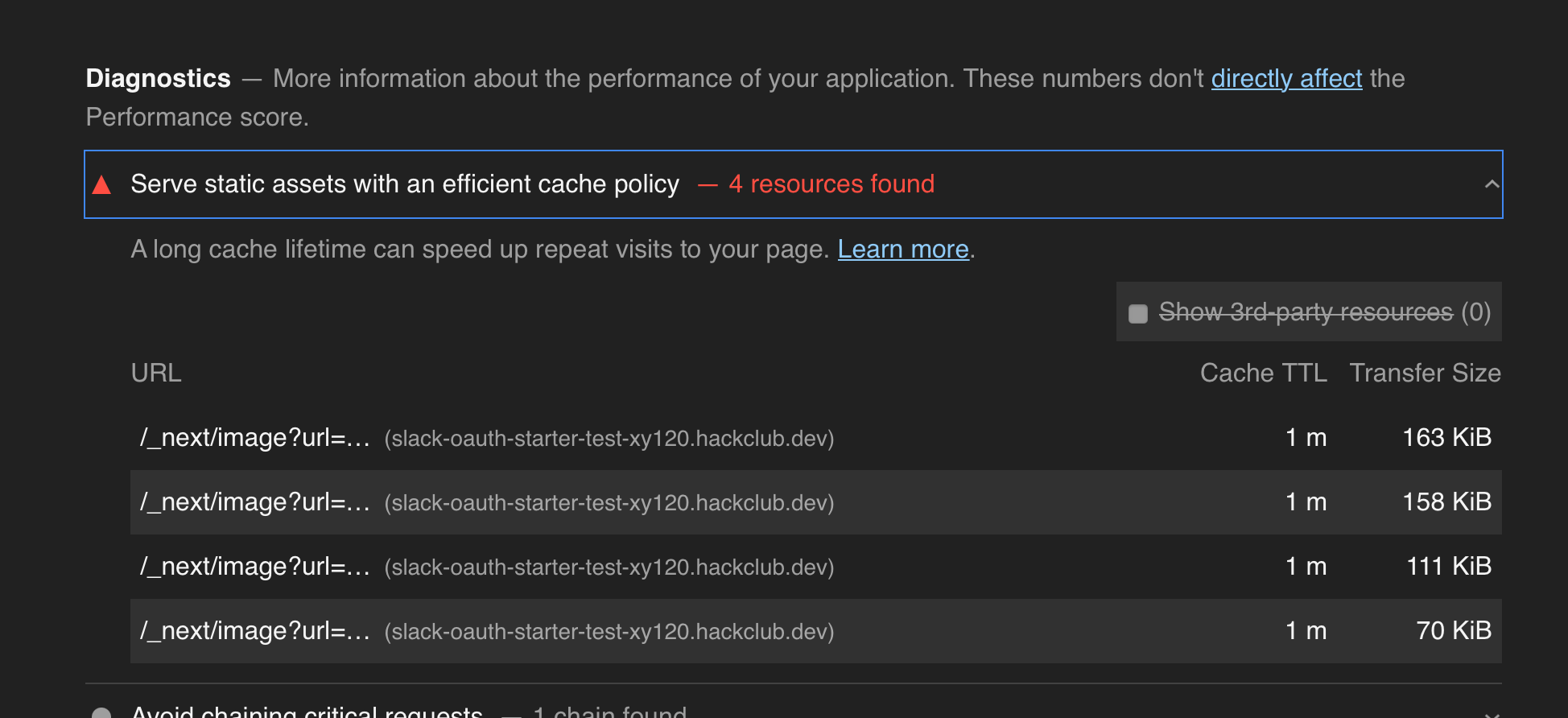The height and width of the screenshot is (718, 1568).
Task: Click the red warning triangle icon
Action: (101, 185)
